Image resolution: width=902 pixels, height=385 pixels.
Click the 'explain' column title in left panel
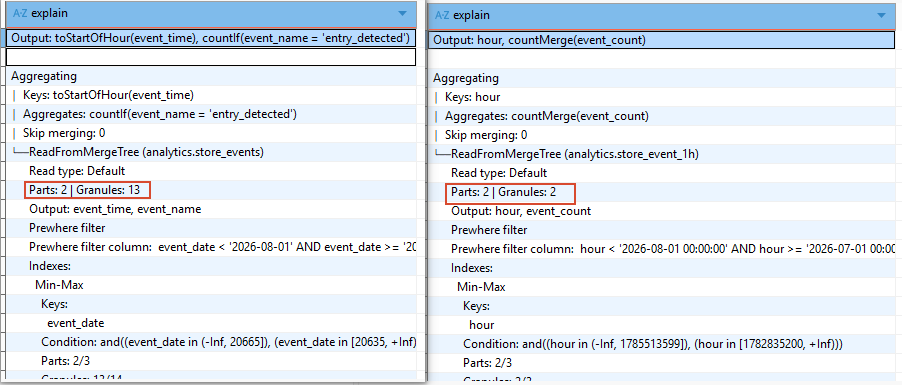50,14
